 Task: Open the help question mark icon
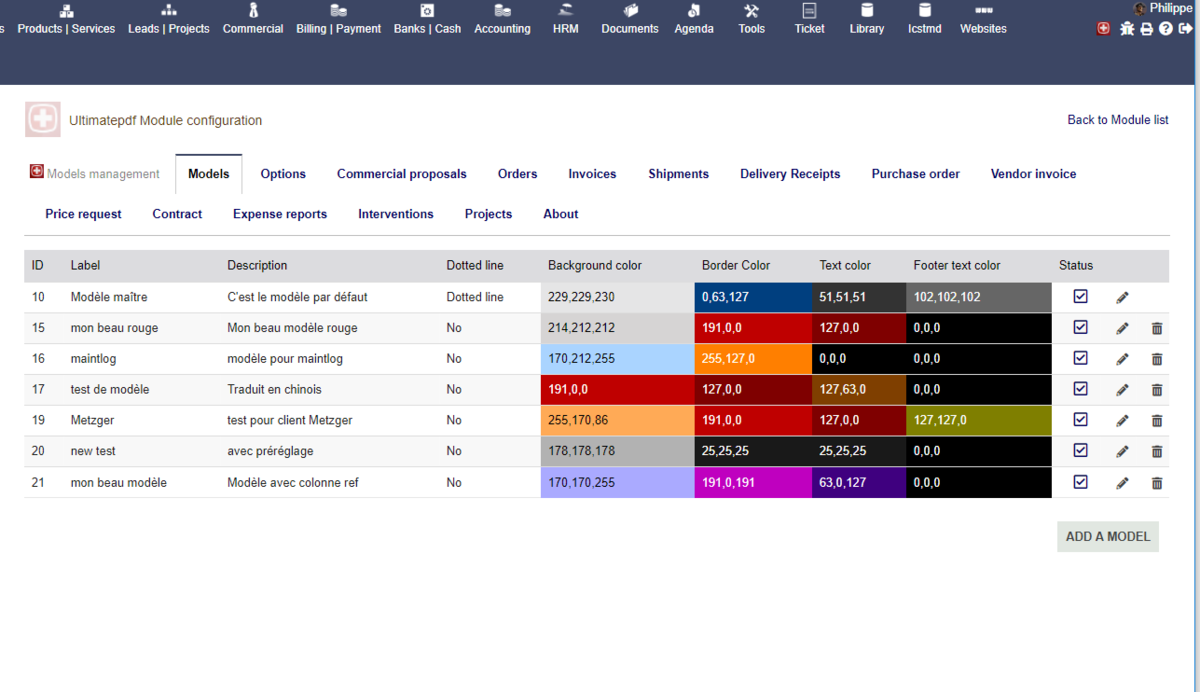coord(1166,29)
